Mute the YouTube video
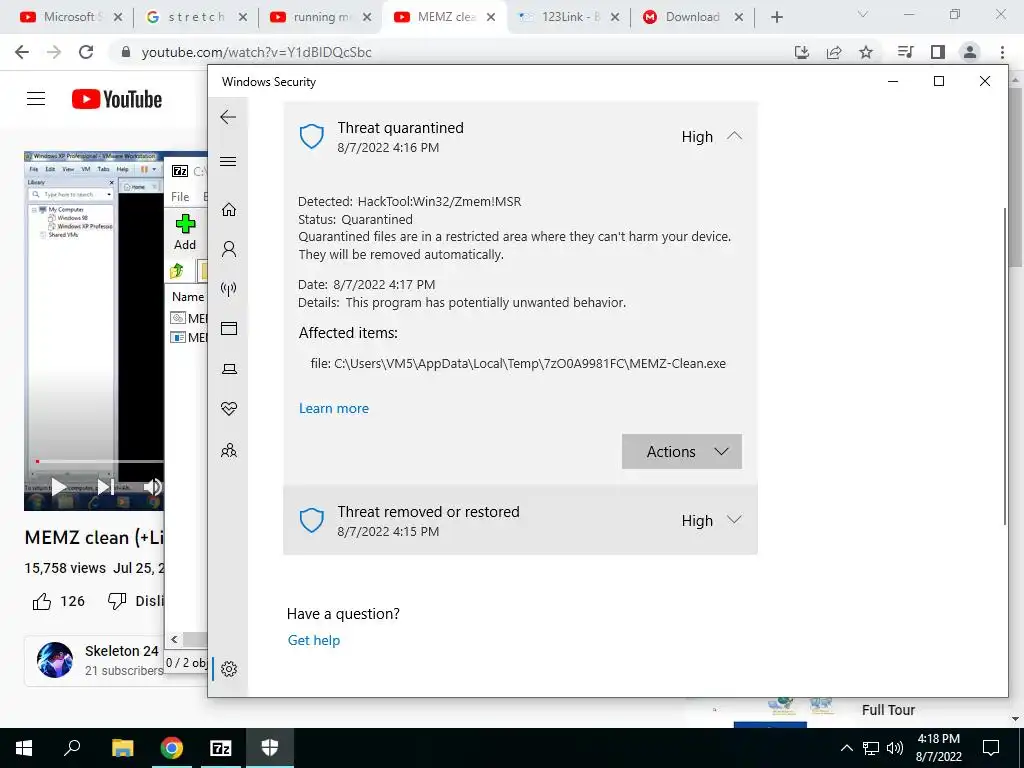This screenshot has height=768, width=1024. 152,487
